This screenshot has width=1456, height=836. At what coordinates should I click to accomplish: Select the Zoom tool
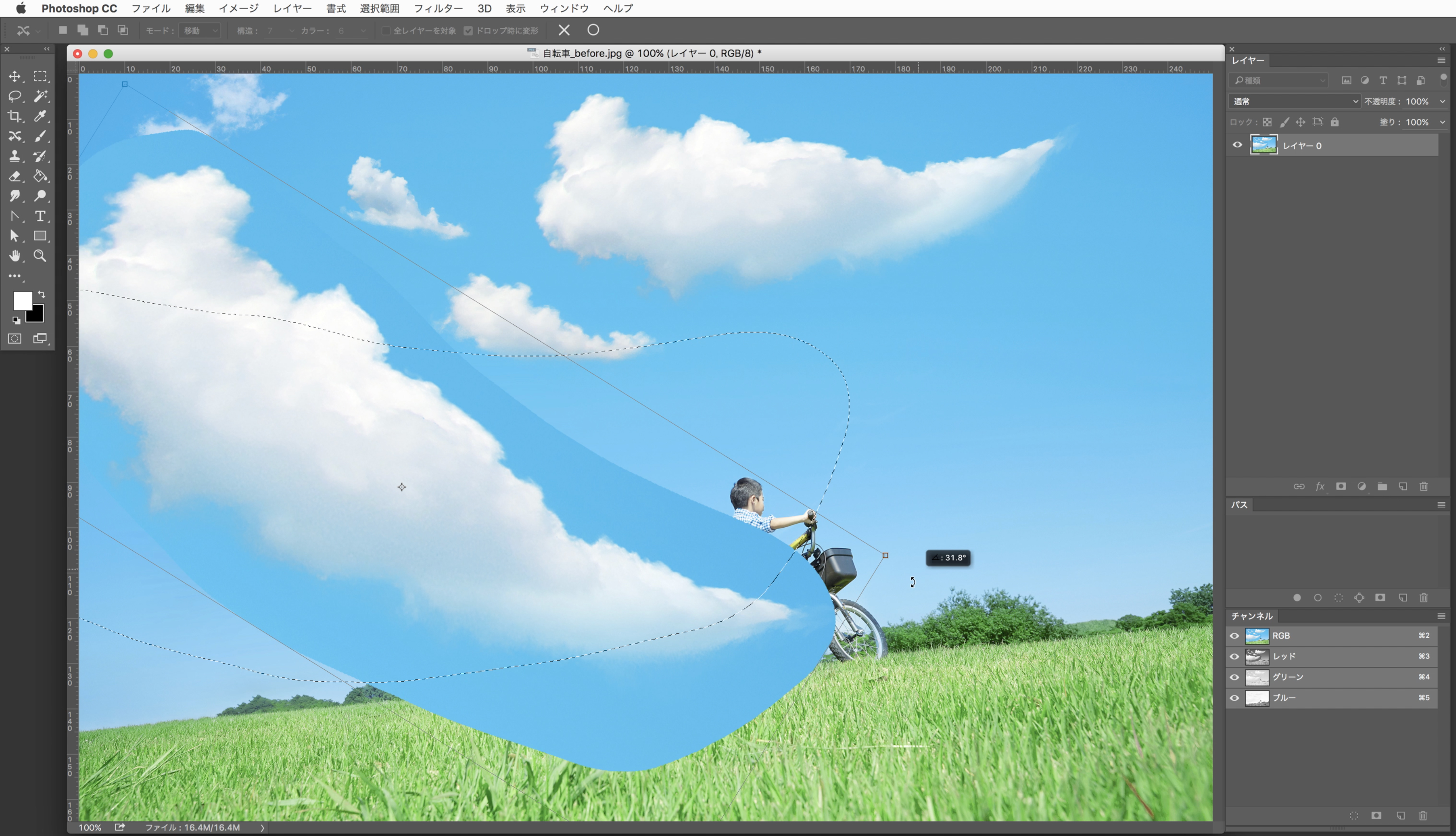40,256
